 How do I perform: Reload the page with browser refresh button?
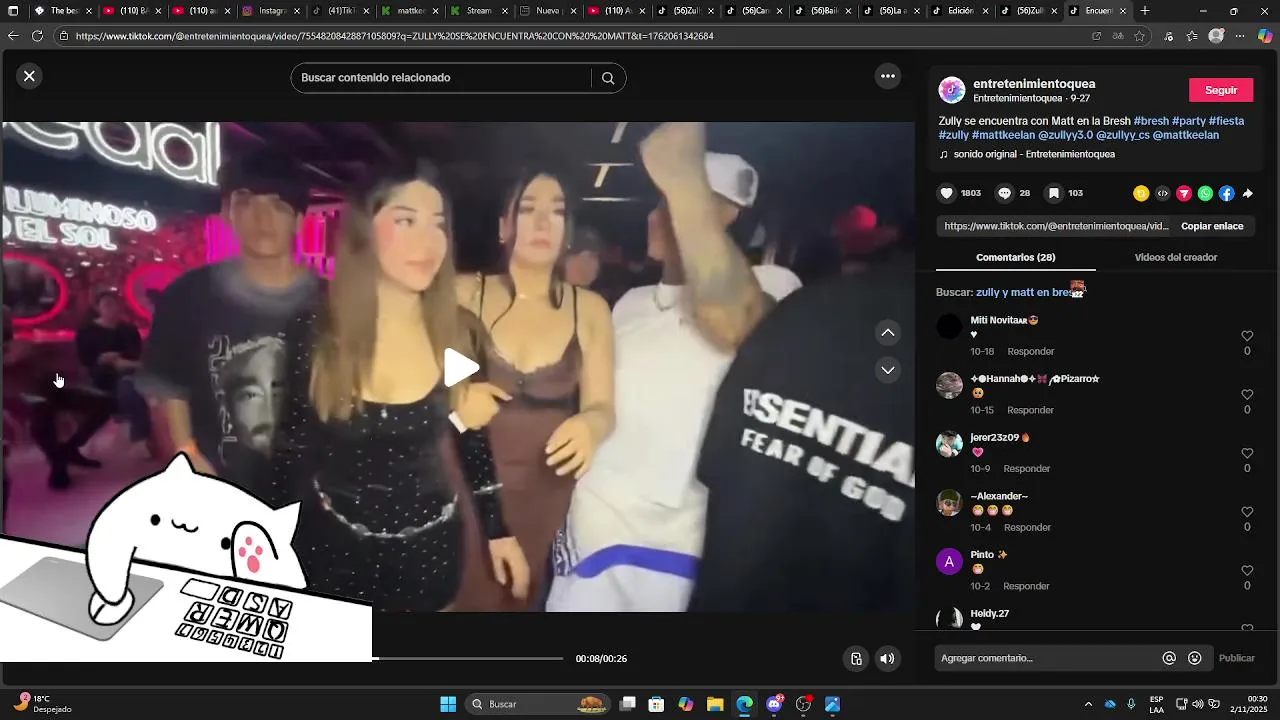tap(37, 36)
